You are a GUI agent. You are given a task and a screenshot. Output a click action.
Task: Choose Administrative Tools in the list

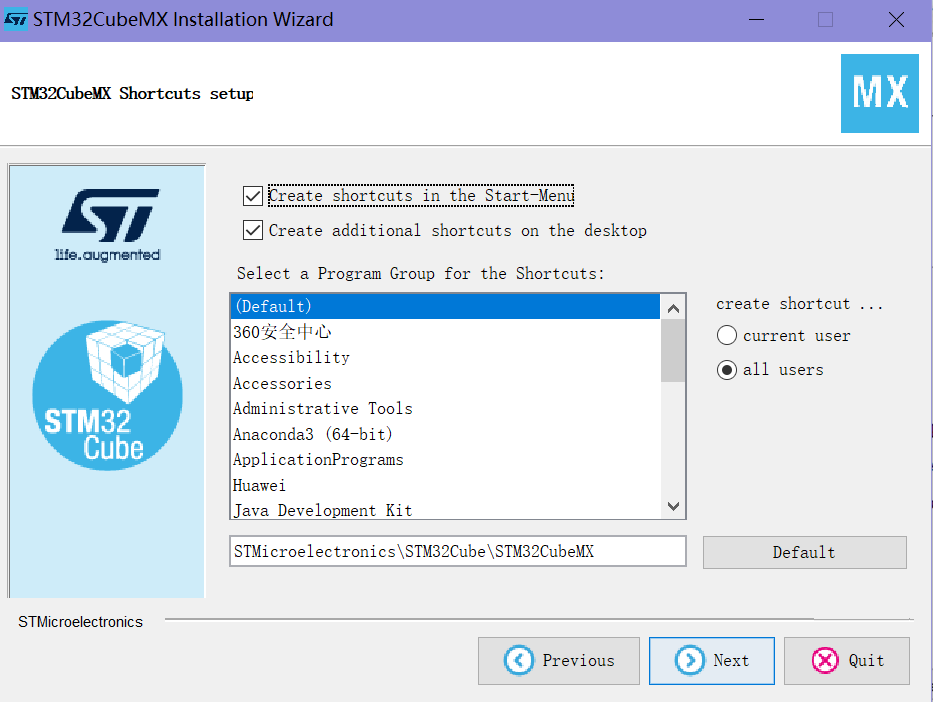click(x=445, y=409)
